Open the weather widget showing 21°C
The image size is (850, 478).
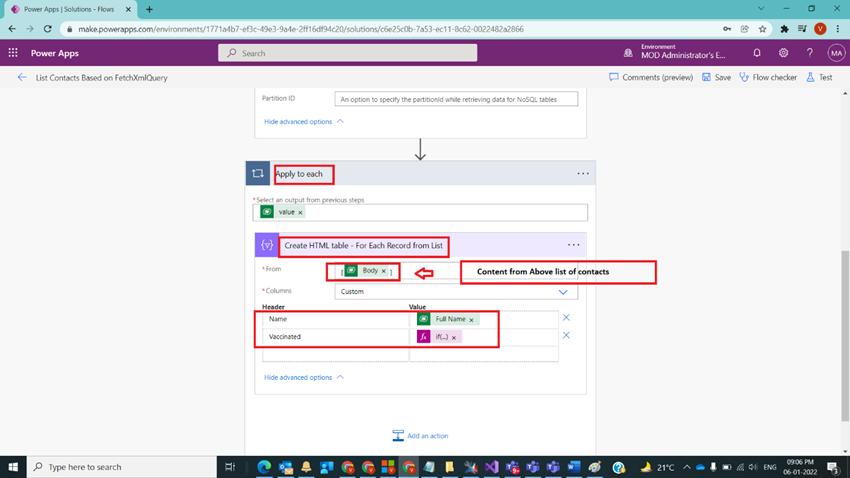click(657, 467)
